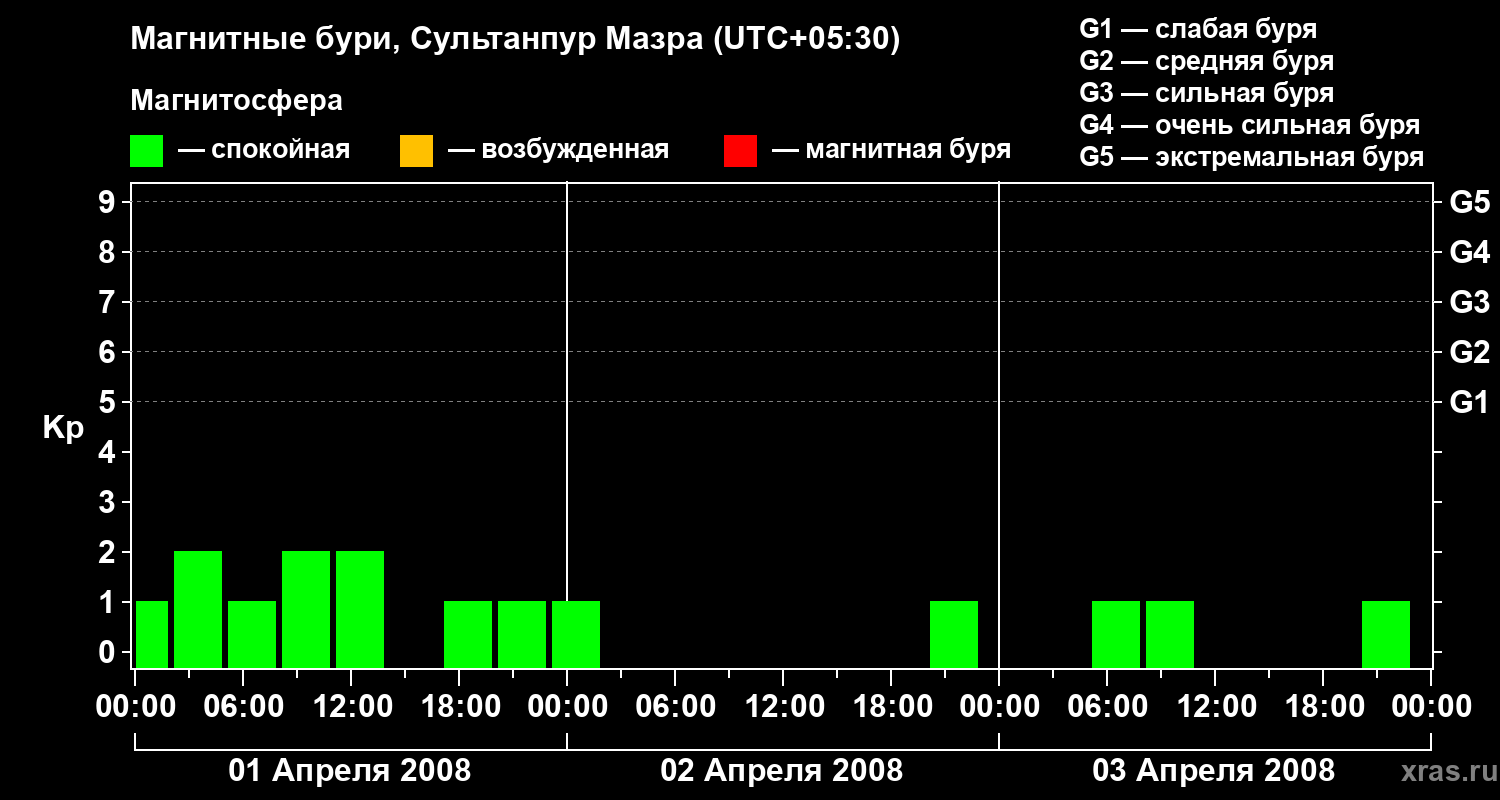
Task: Click the '— спокойная' legend label
Action: [x=264, y=150]
